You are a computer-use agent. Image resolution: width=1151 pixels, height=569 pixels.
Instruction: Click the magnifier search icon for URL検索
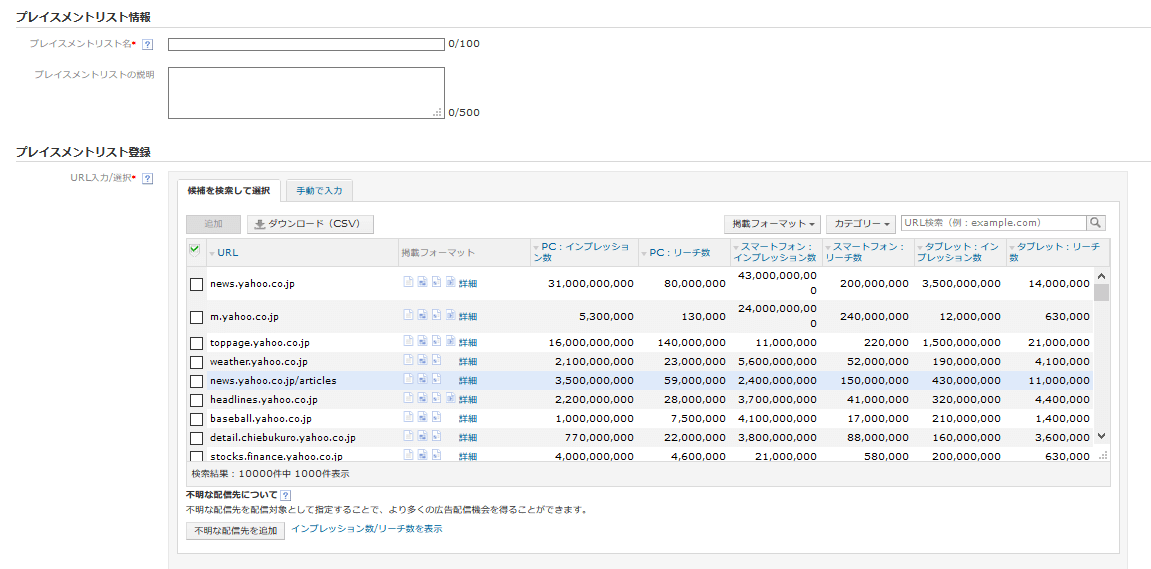tap(1096, 222)
